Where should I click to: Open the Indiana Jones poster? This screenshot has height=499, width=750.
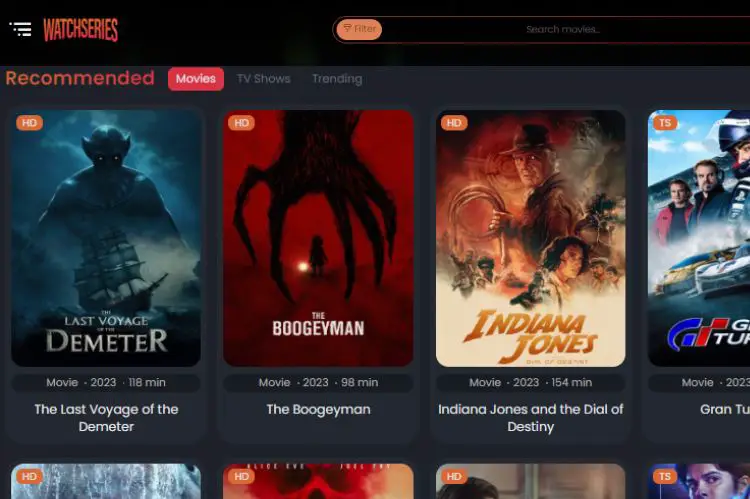click(530, 238)
